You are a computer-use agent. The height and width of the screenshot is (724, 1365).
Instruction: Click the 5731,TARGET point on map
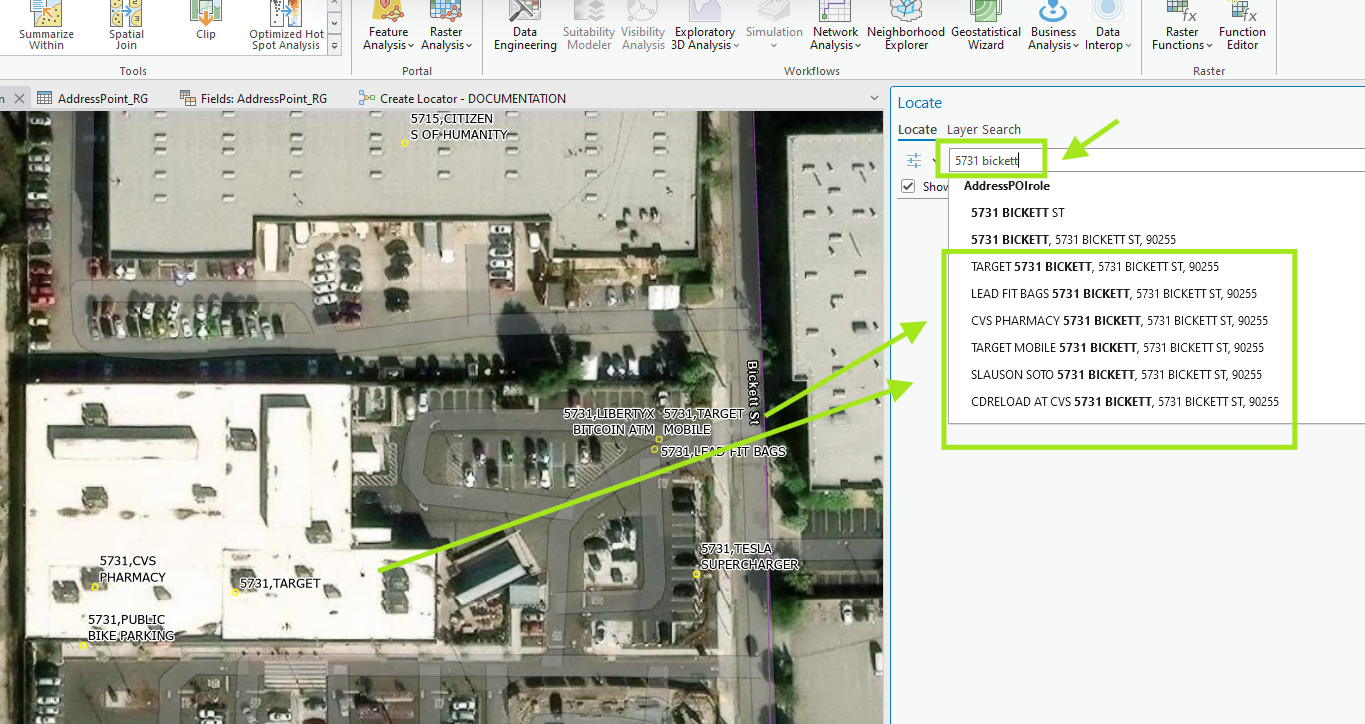[236, 592]
